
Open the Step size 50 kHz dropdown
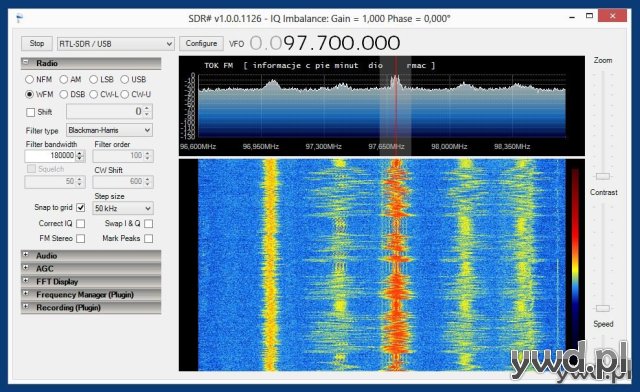(123, 208)
